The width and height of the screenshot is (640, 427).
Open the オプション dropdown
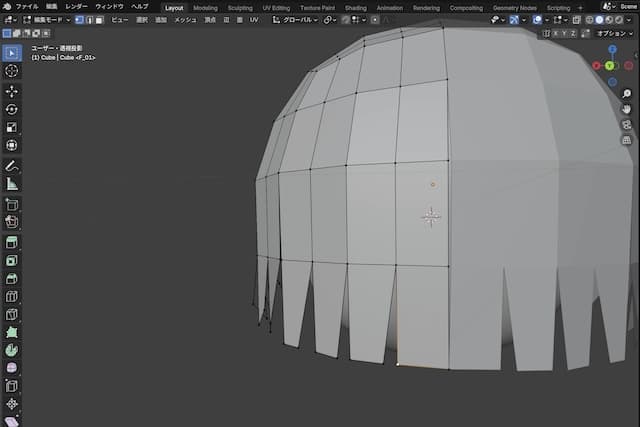point(613,33)
